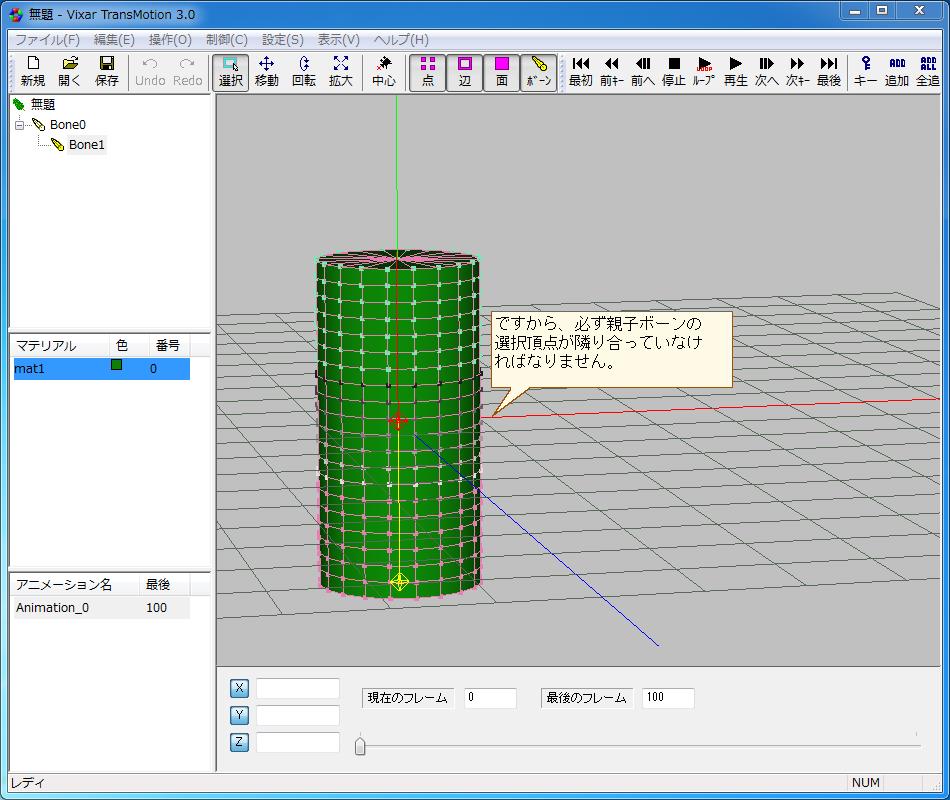Select the 回転 (Rotate) tool

(x=303, y=71)
